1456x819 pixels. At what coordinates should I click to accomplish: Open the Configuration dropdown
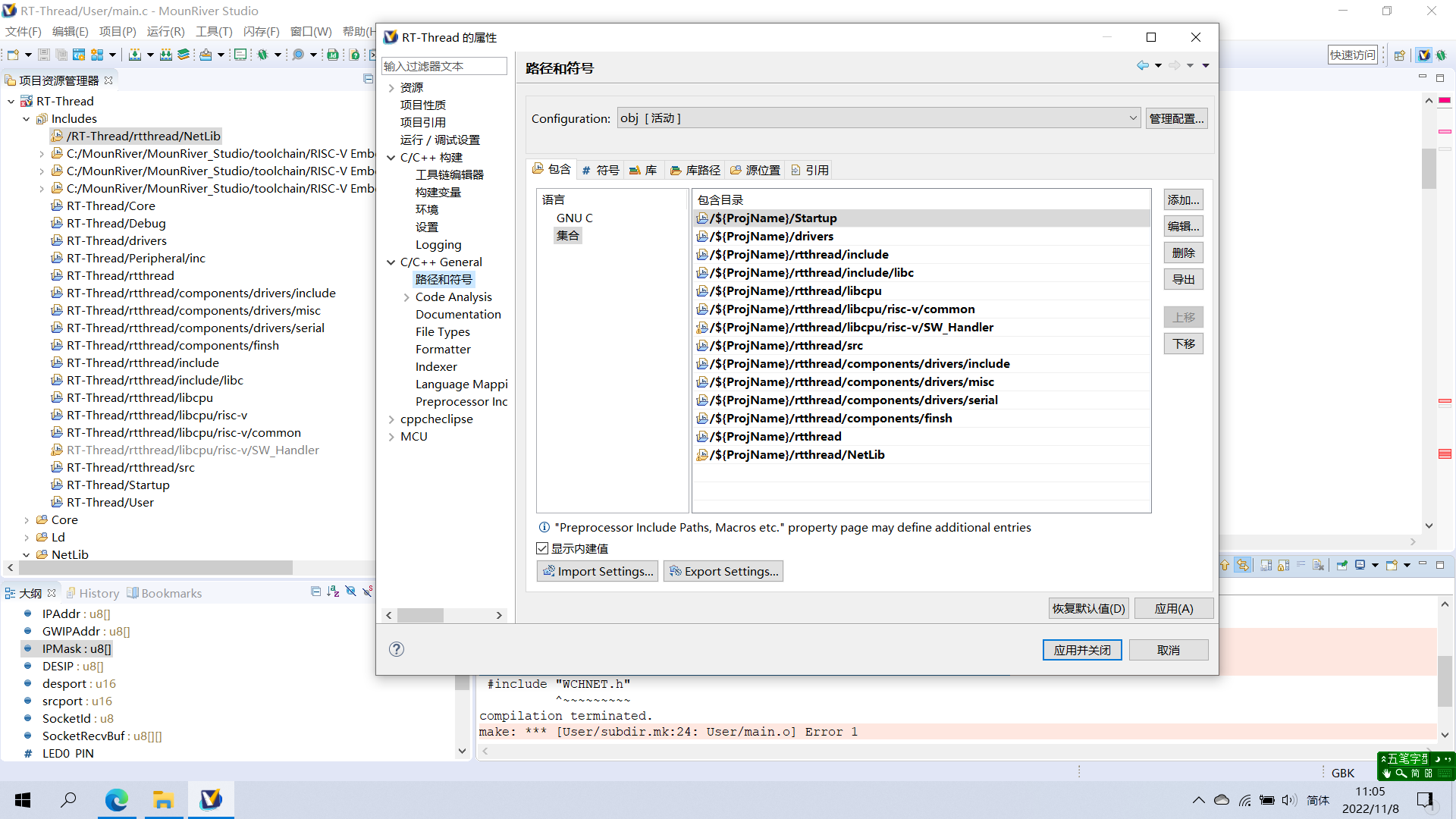[1132, 118]
